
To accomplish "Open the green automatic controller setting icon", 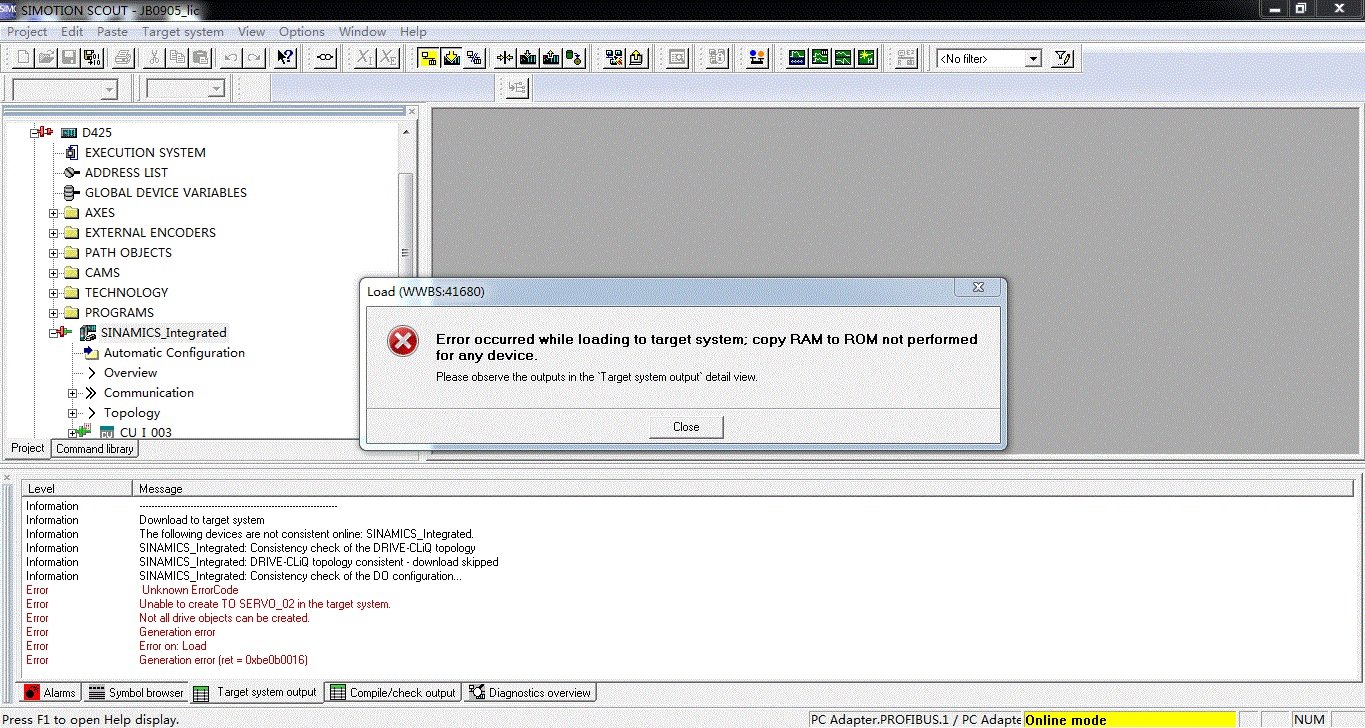I will (x=866, y=58).
